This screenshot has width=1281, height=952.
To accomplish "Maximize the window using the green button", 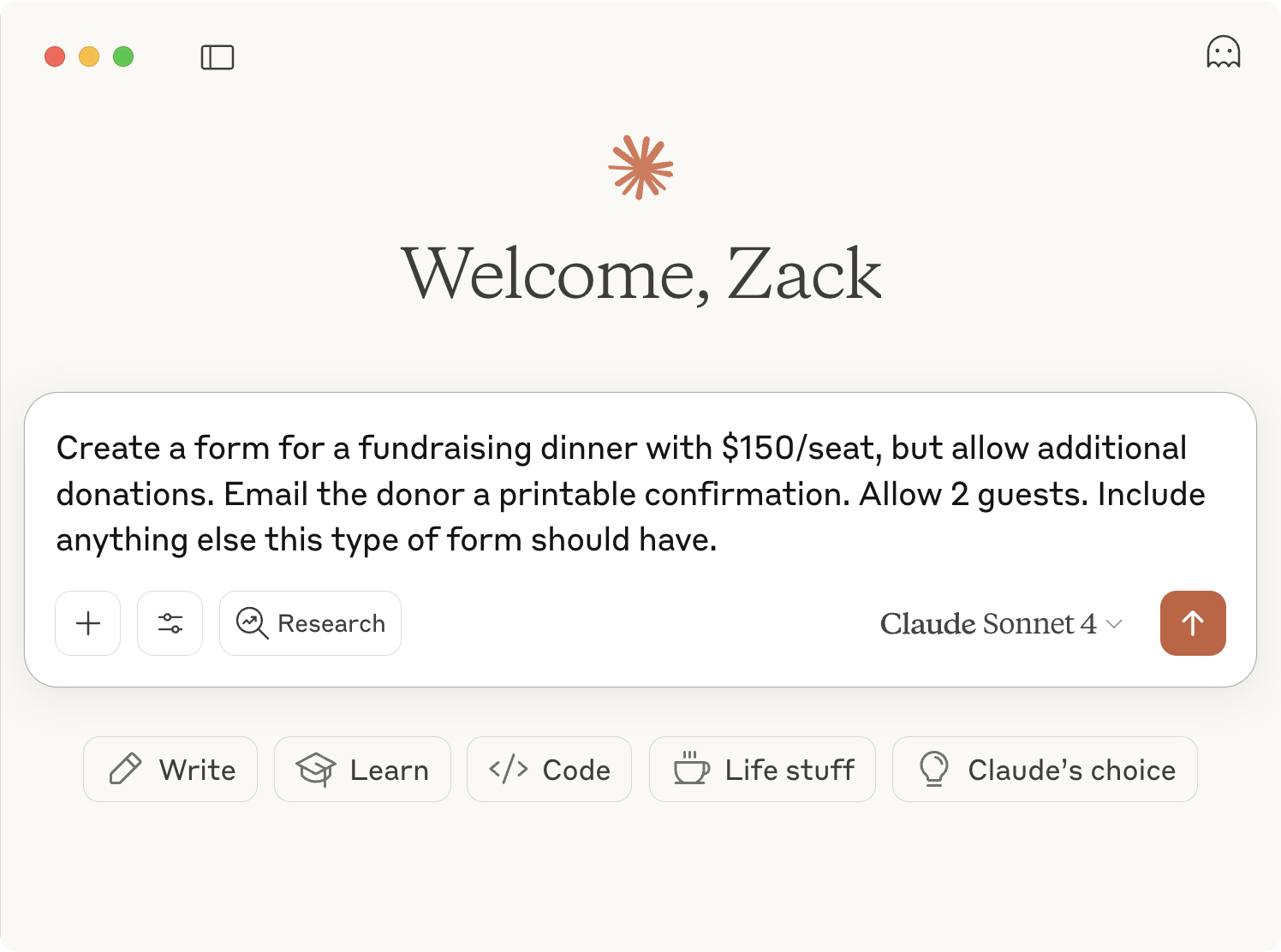I will click(123, 57).
